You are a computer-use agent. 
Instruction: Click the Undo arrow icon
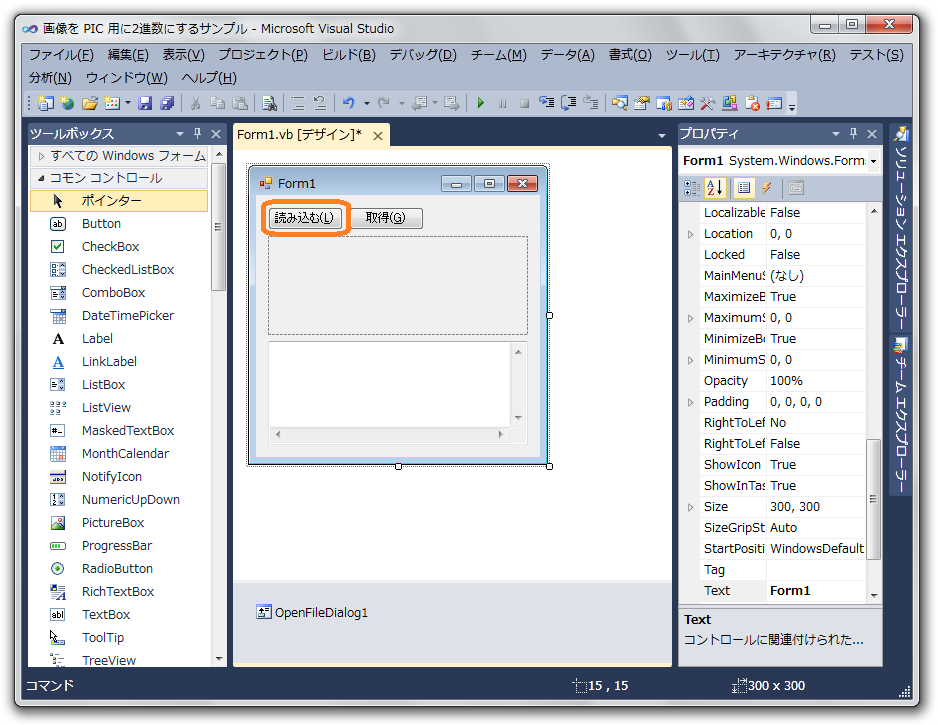point(349,103)
